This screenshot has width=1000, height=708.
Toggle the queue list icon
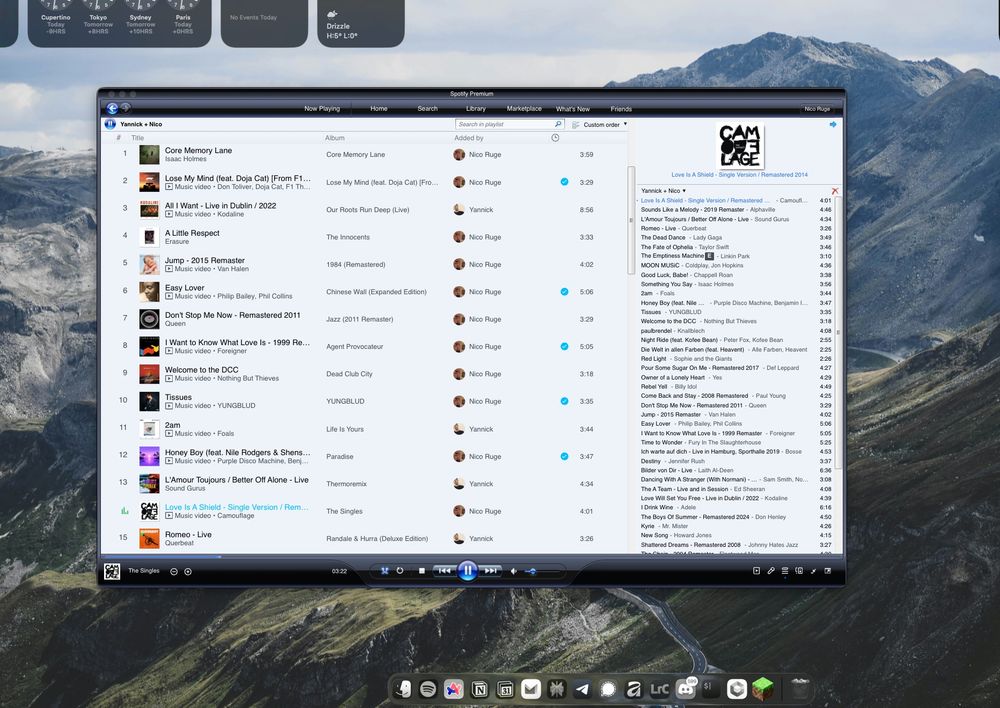pyautogui.click(x=785, y=571)
